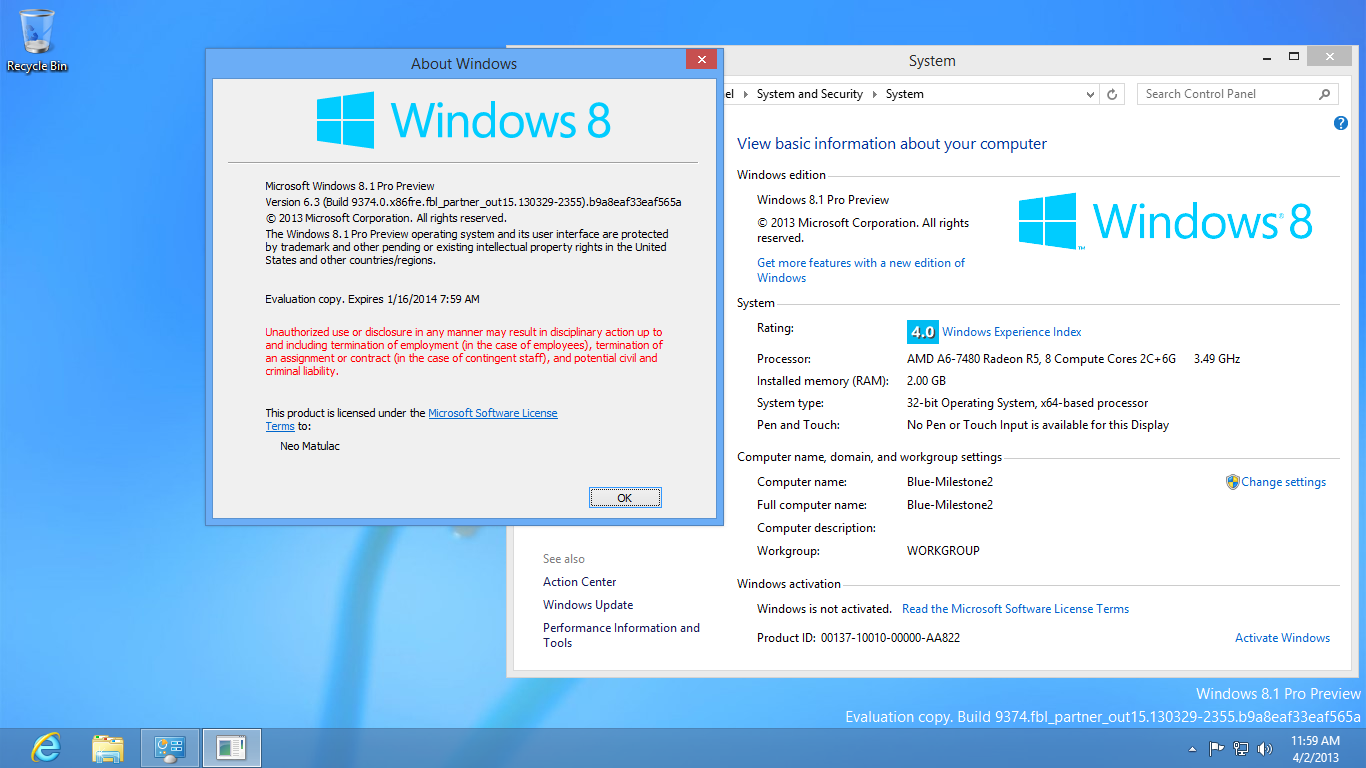Viewport: 1366px width, 768px height.
Task: Click the '2.00 GB' installed memory value
Action: click(x=926, y=381)
